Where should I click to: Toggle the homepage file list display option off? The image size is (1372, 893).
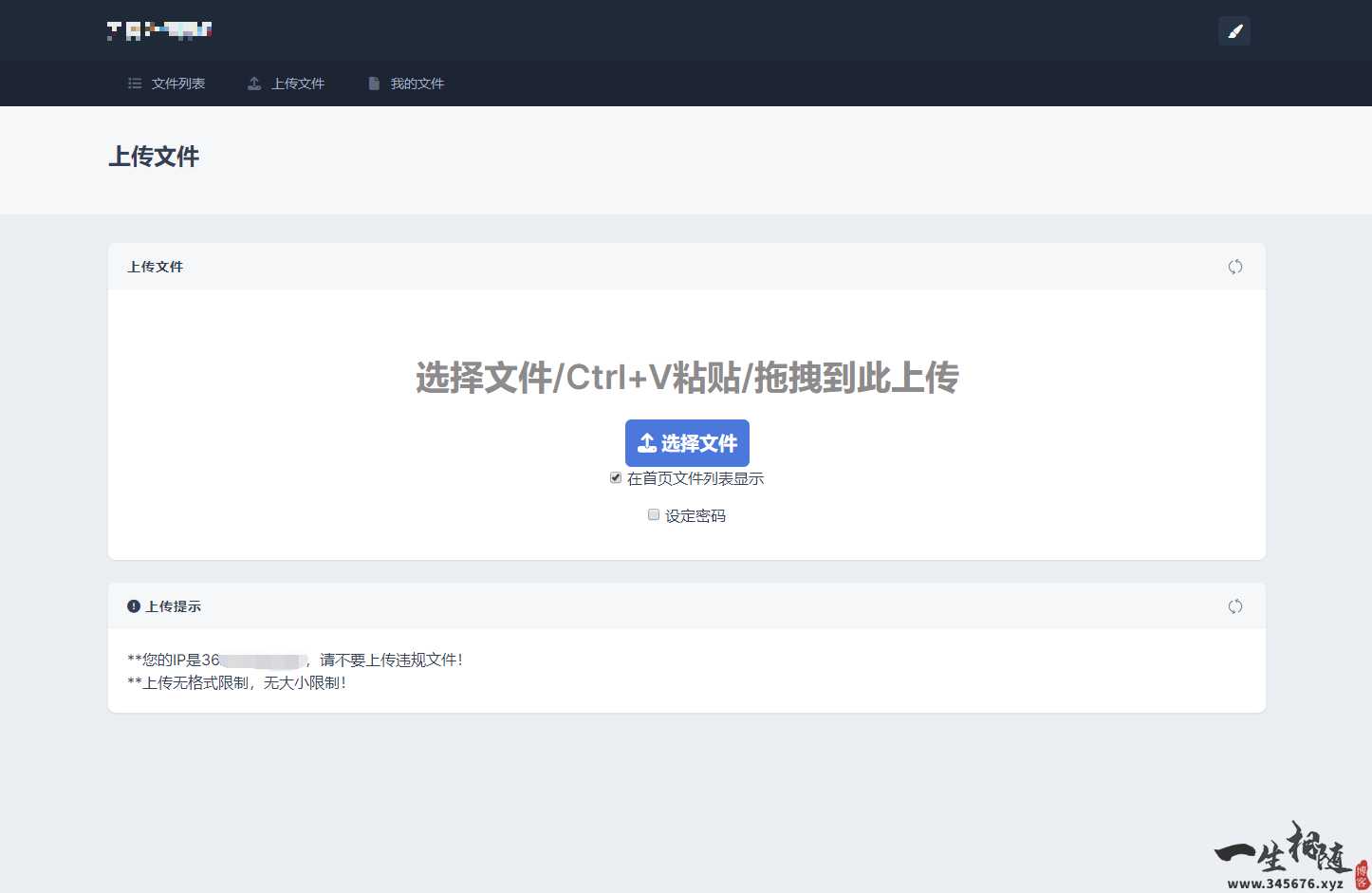click(616, 477)
